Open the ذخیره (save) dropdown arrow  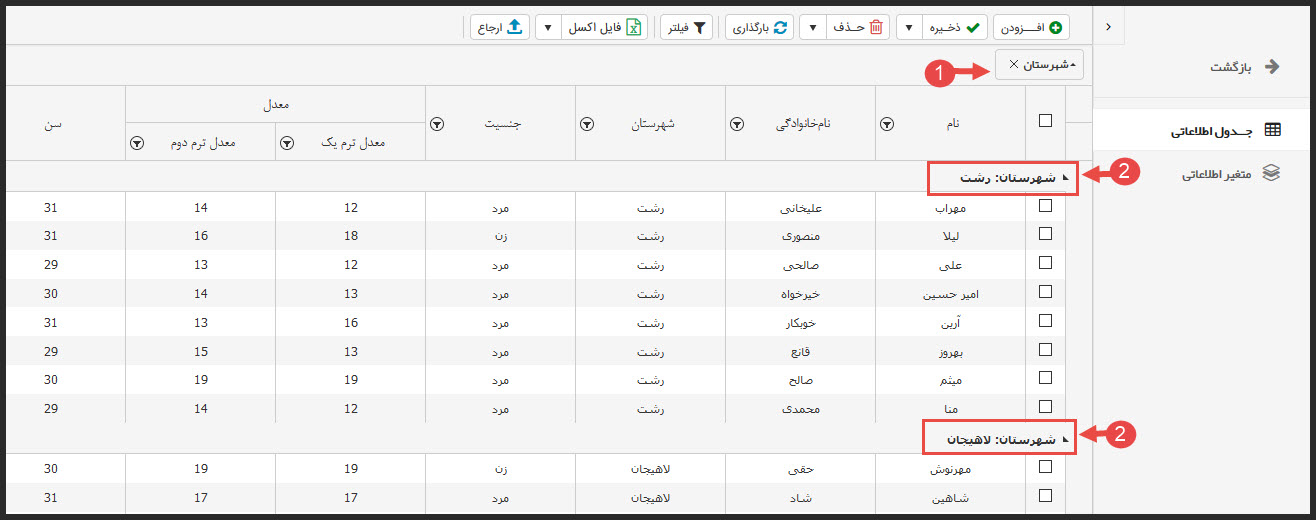908,27
